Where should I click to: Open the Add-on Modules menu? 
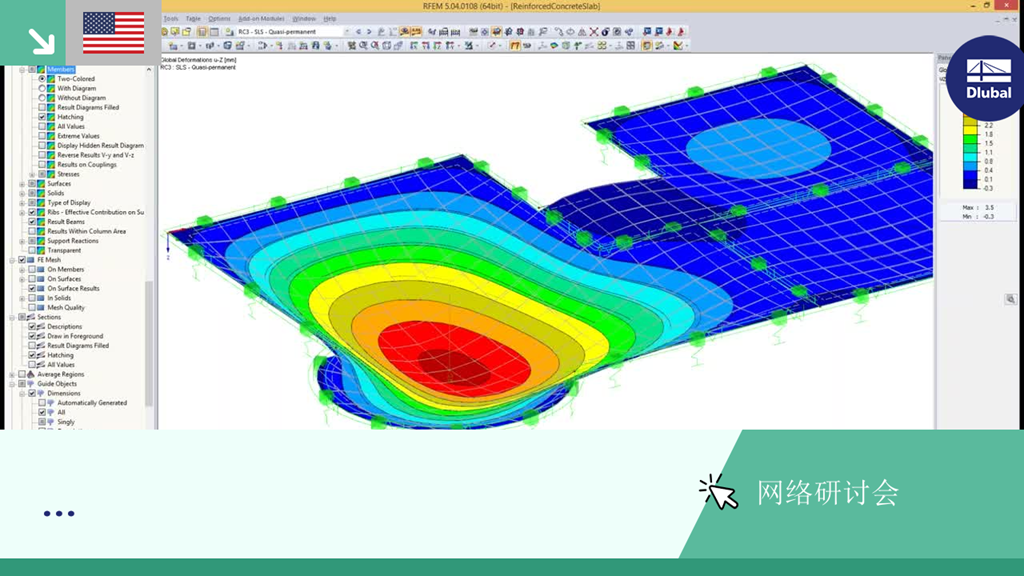261,19
